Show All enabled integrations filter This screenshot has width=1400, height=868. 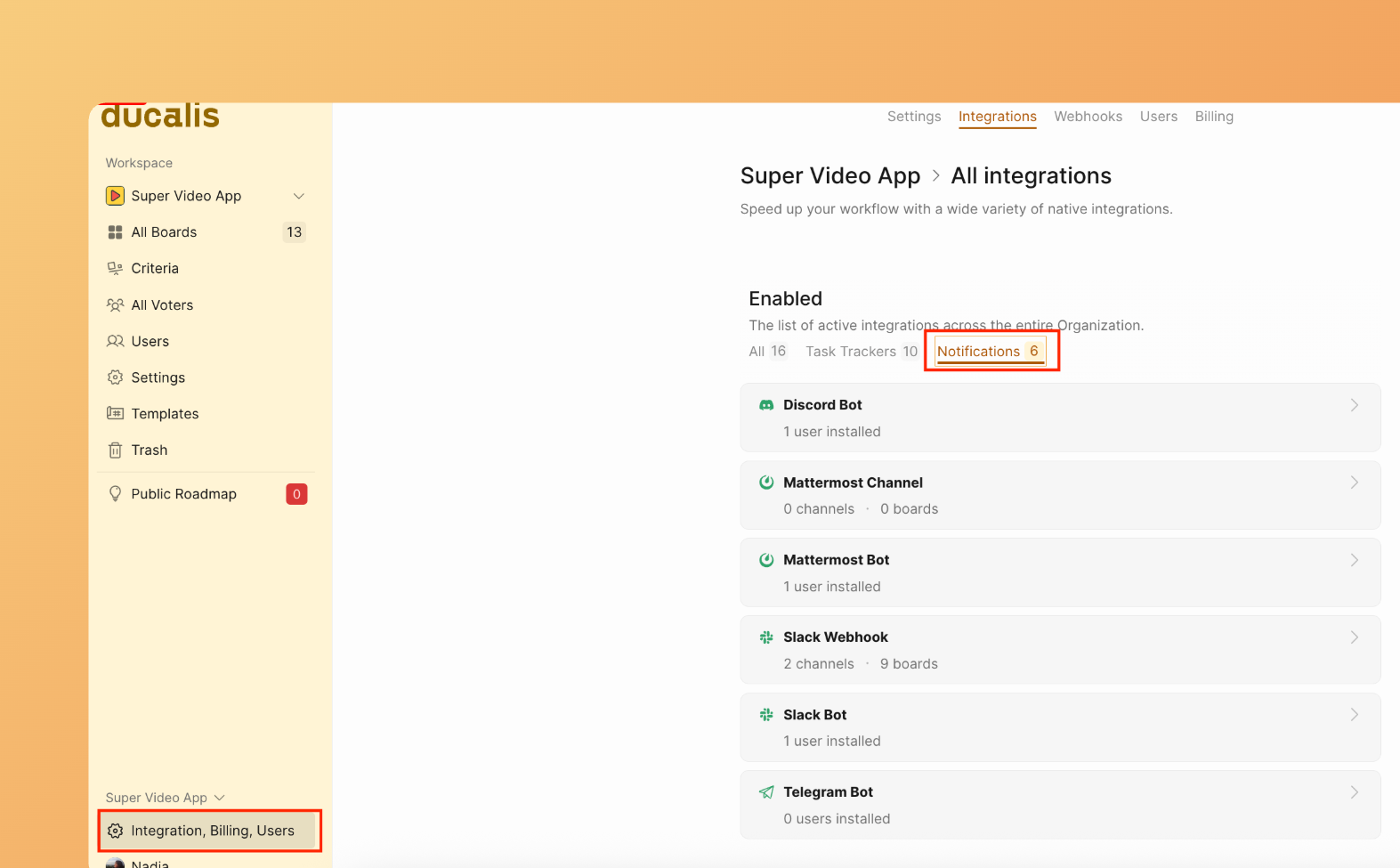tap(766, 352)
